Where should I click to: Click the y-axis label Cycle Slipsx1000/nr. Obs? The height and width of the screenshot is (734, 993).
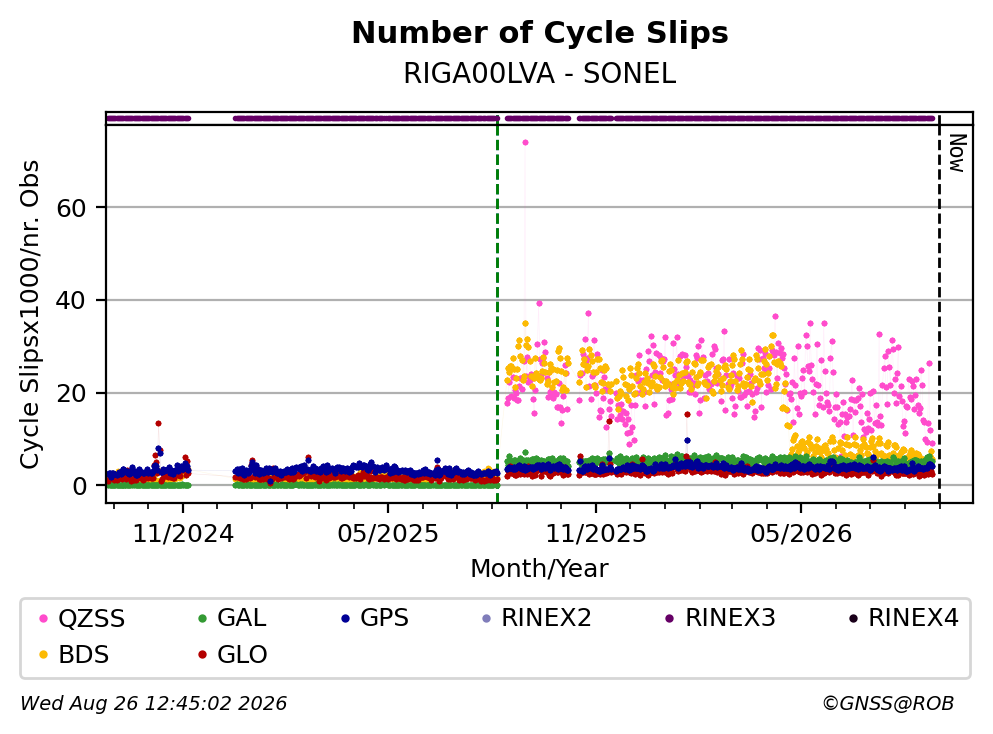[x=29, y=314]
